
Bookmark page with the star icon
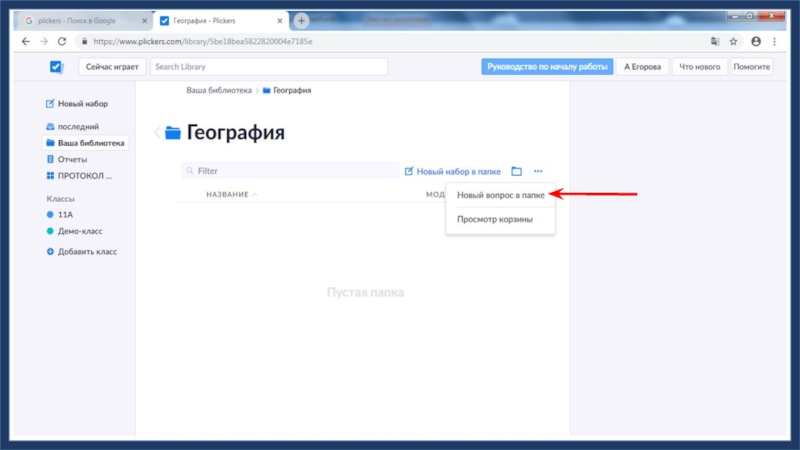tap(733, 41)
